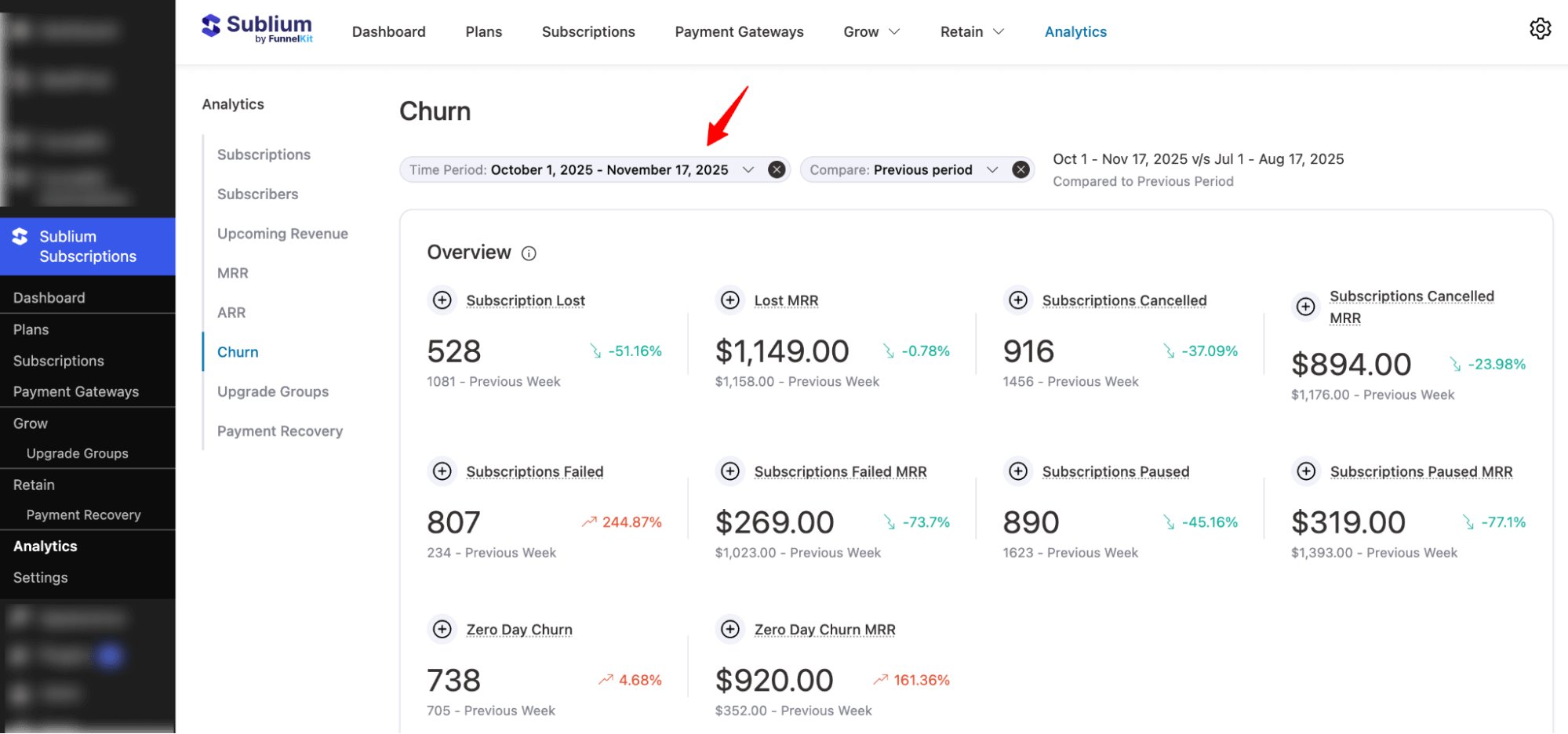Open the Time Period dropdown

point(748,169)
